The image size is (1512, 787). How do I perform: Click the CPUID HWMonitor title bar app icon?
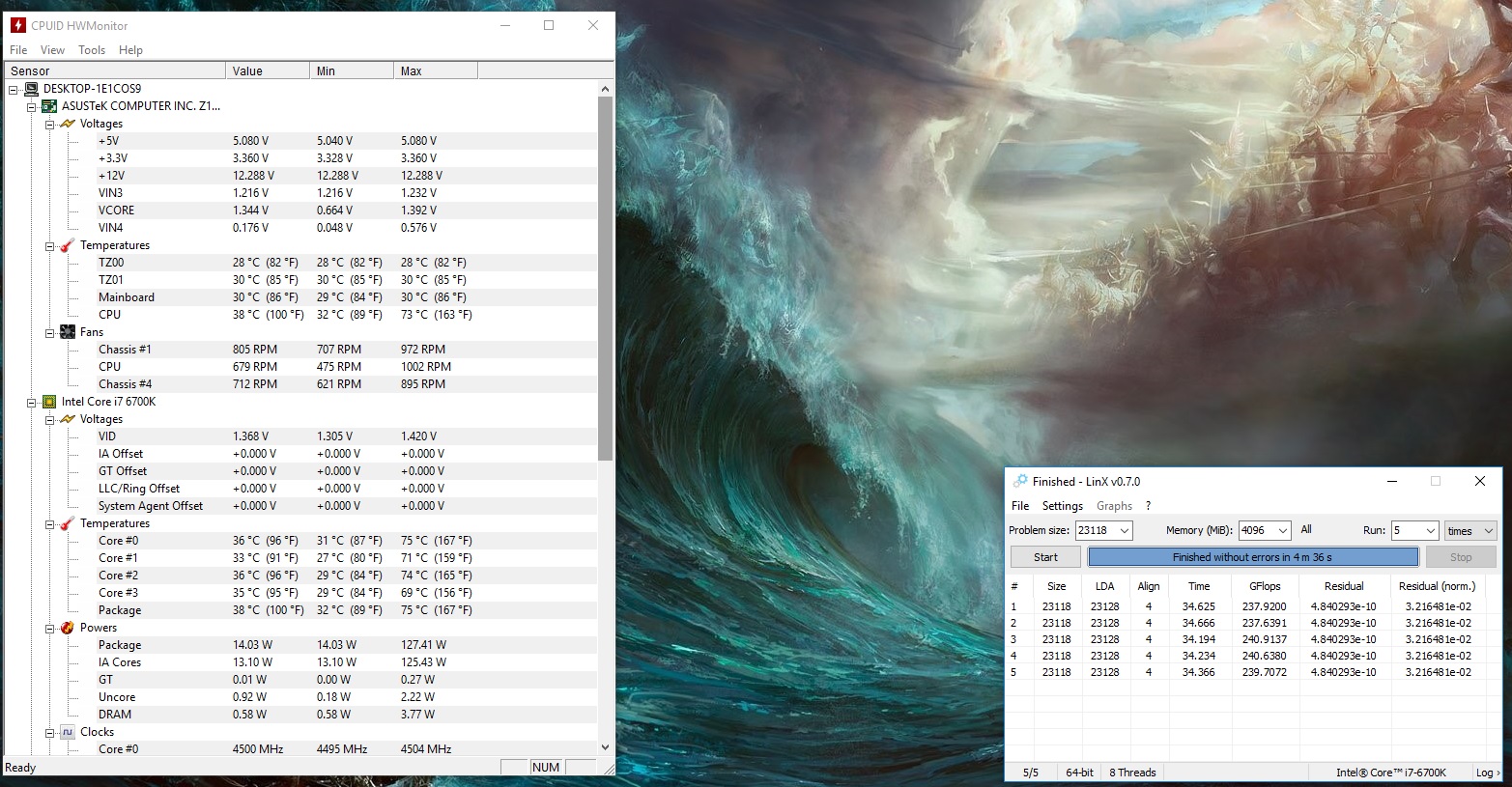coord(17,25)
